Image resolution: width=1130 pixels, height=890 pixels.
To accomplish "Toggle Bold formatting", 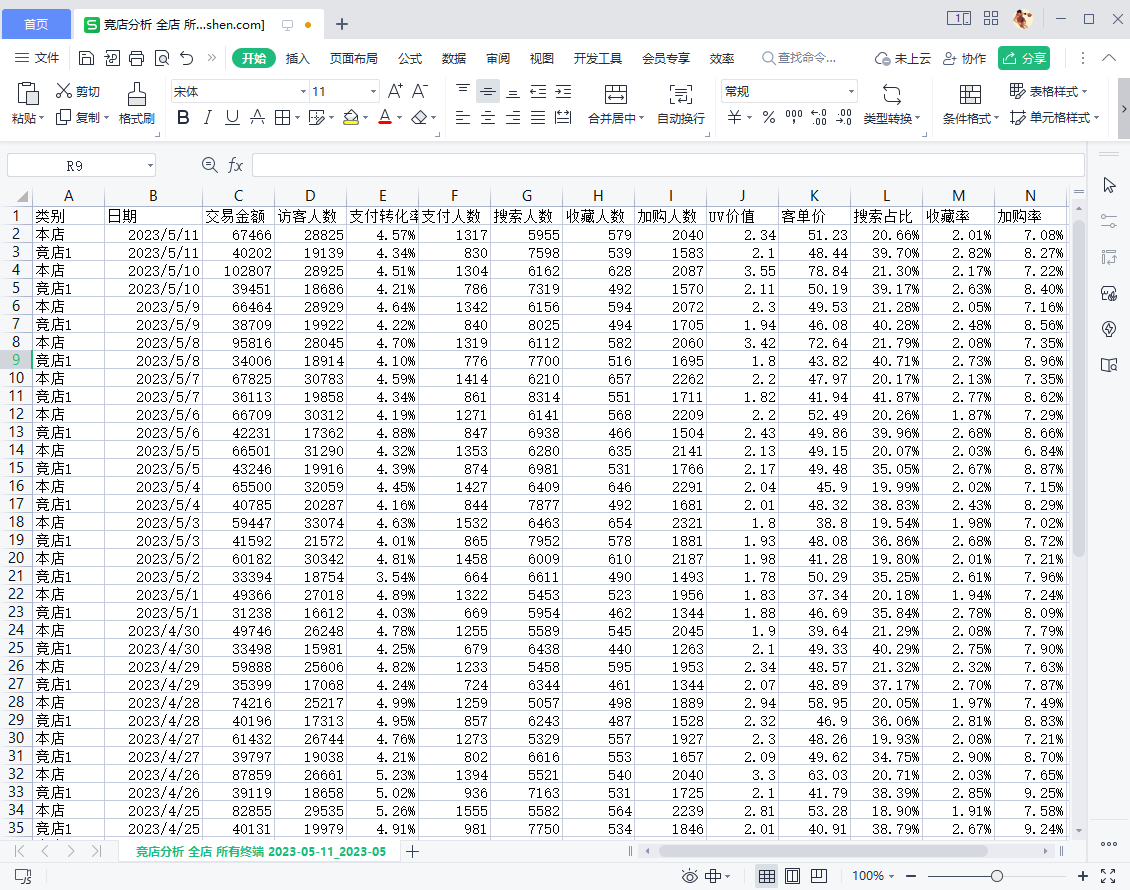I will tap(183, 118).
